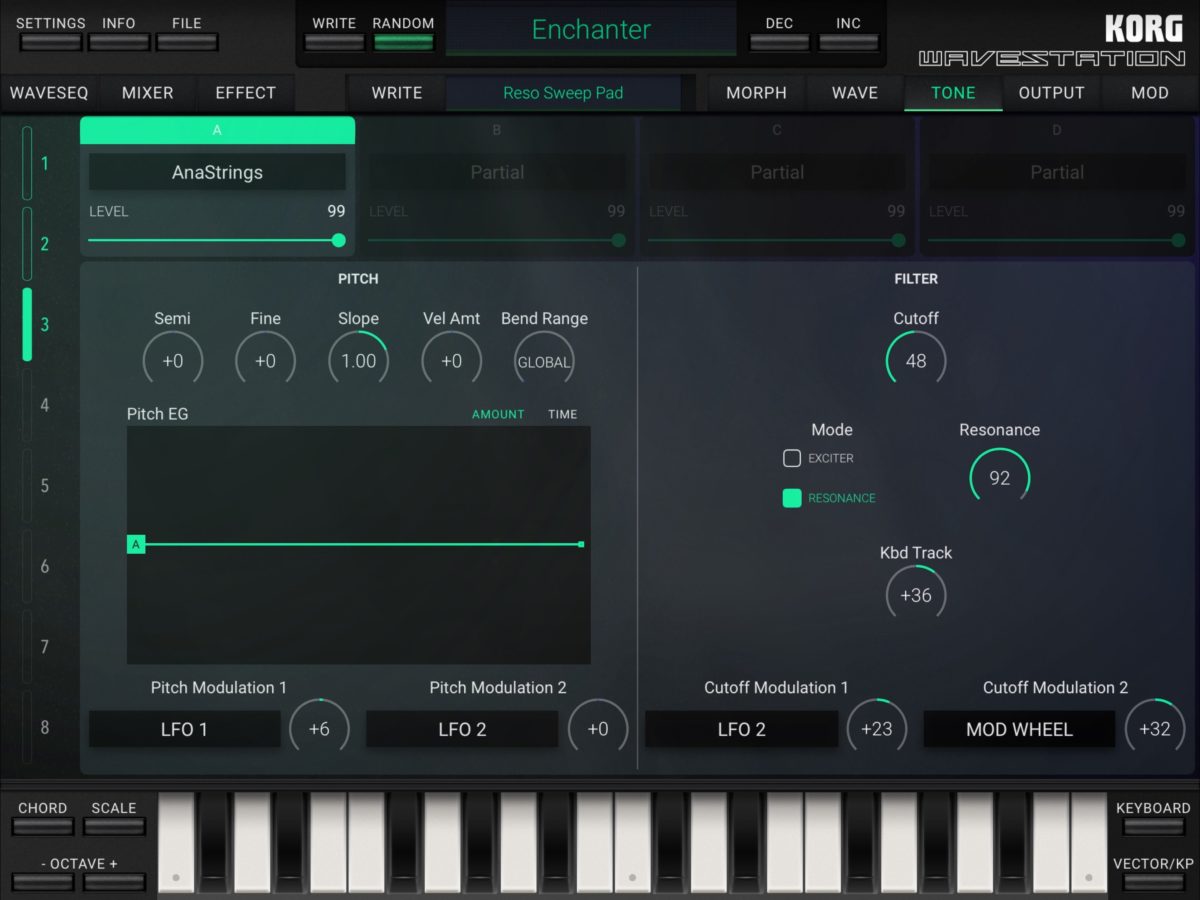Switch to the WAVE tab
This screenshot has height=900, width=1200.
[855, 93]
